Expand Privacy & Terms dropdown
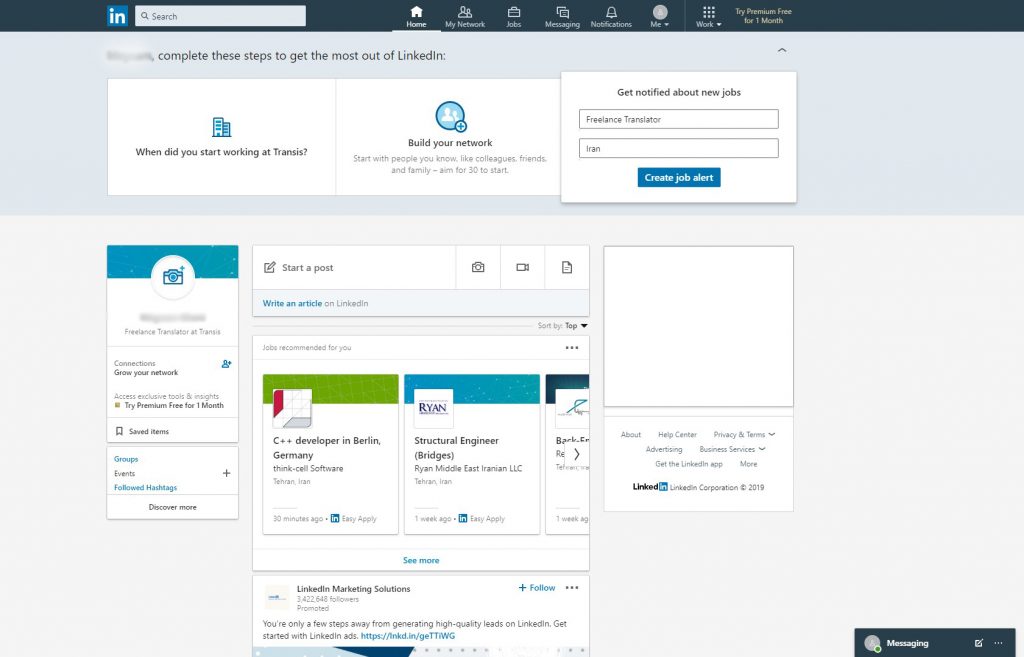This screenshot has width=1024, height=657. tap(744, 434)
